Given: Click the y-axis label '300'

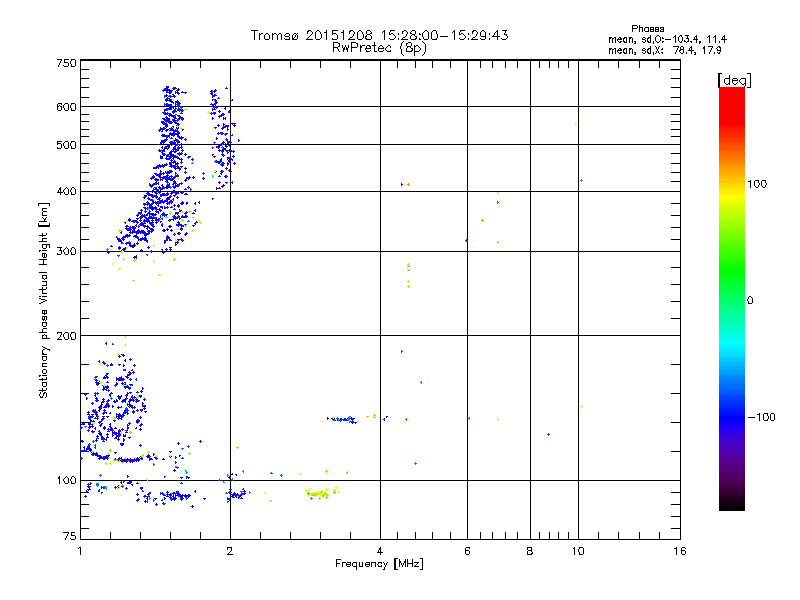Looking at the screenshot, I should tap(66, 252).
